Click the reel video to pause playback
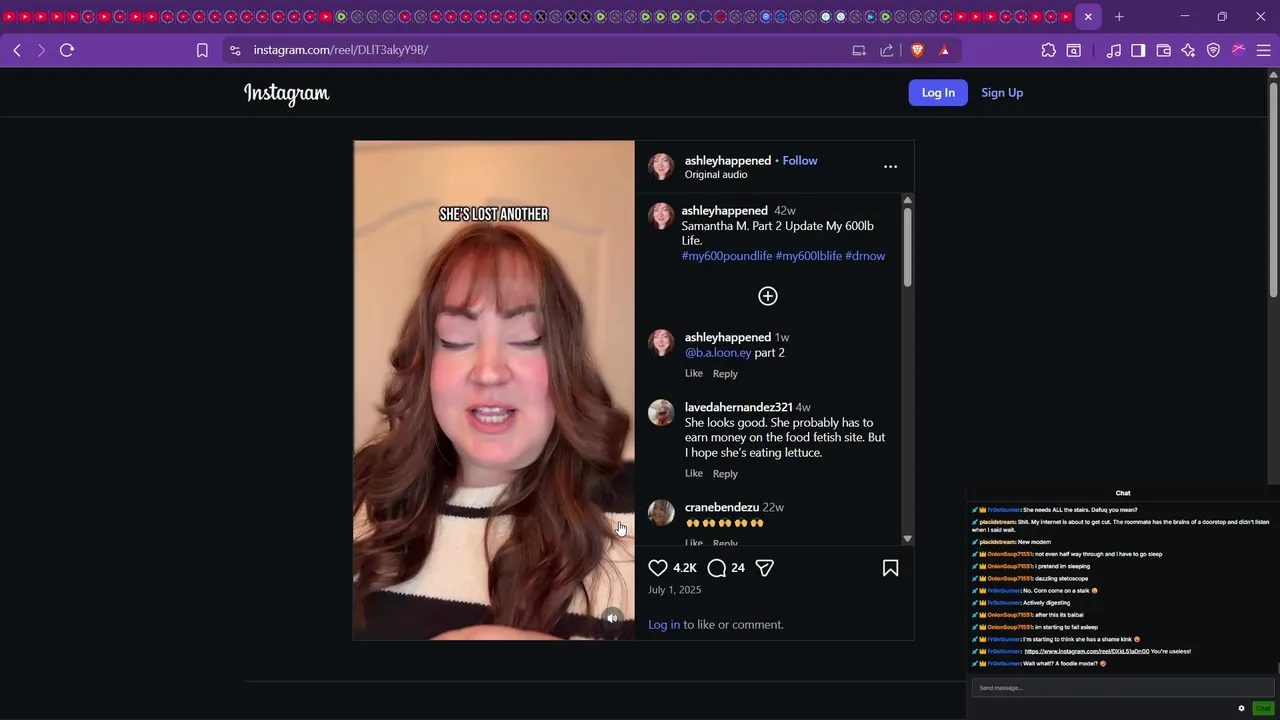The image size is (1280, 720). [x=494, y=390]
